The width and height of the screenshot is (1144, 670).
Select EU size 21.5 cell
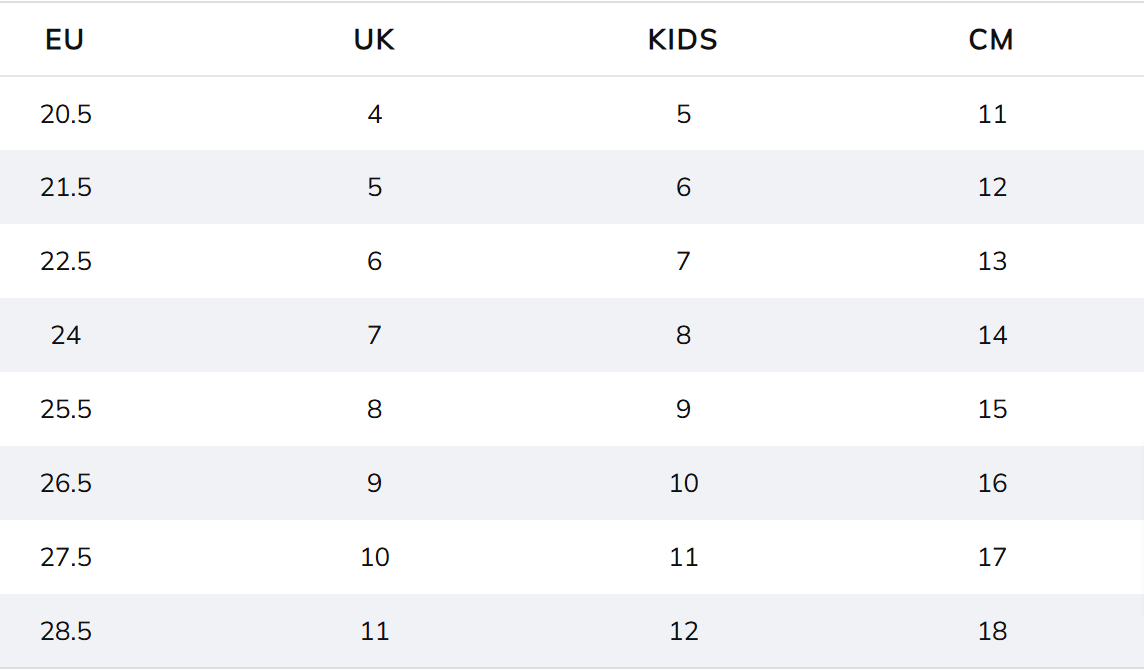click(66, 188)
